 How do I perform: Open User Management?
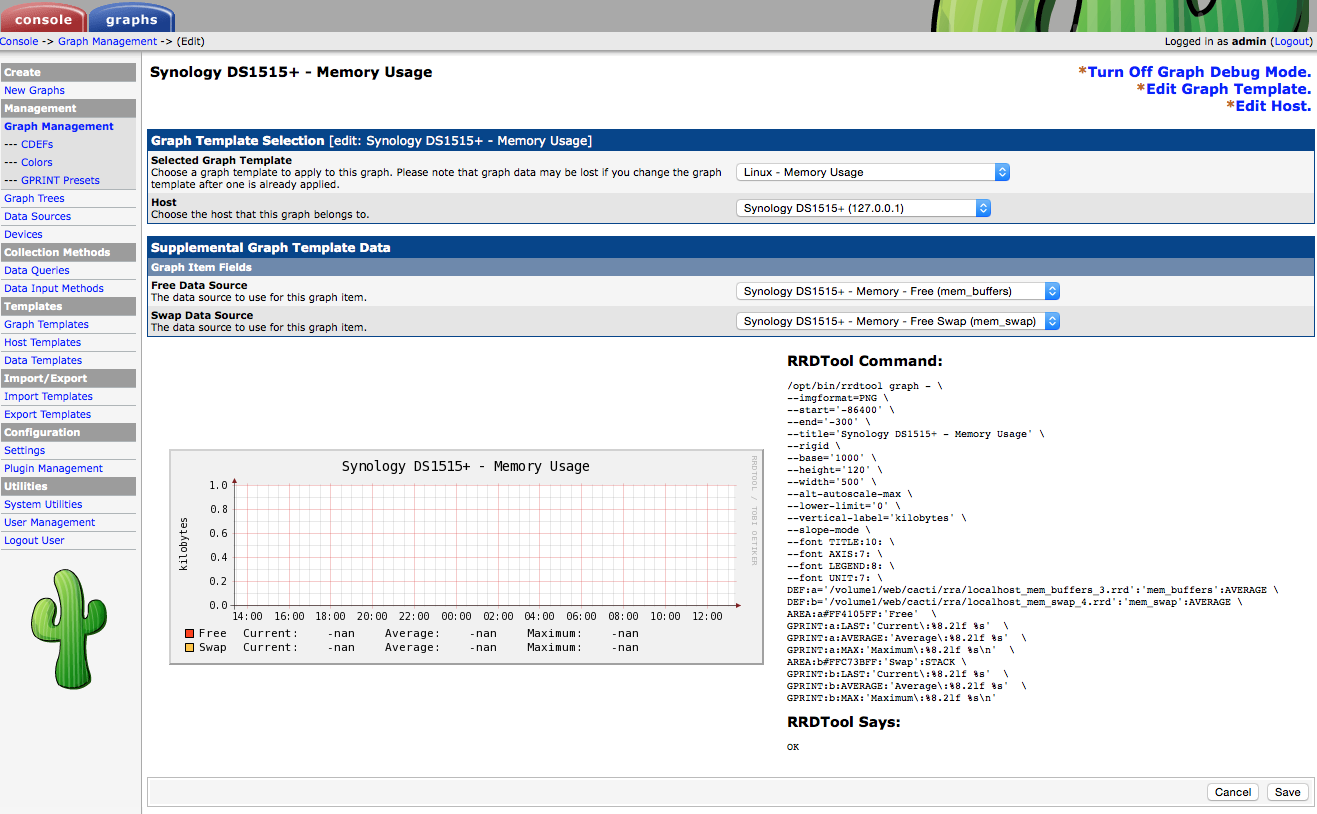pos(49,522)
